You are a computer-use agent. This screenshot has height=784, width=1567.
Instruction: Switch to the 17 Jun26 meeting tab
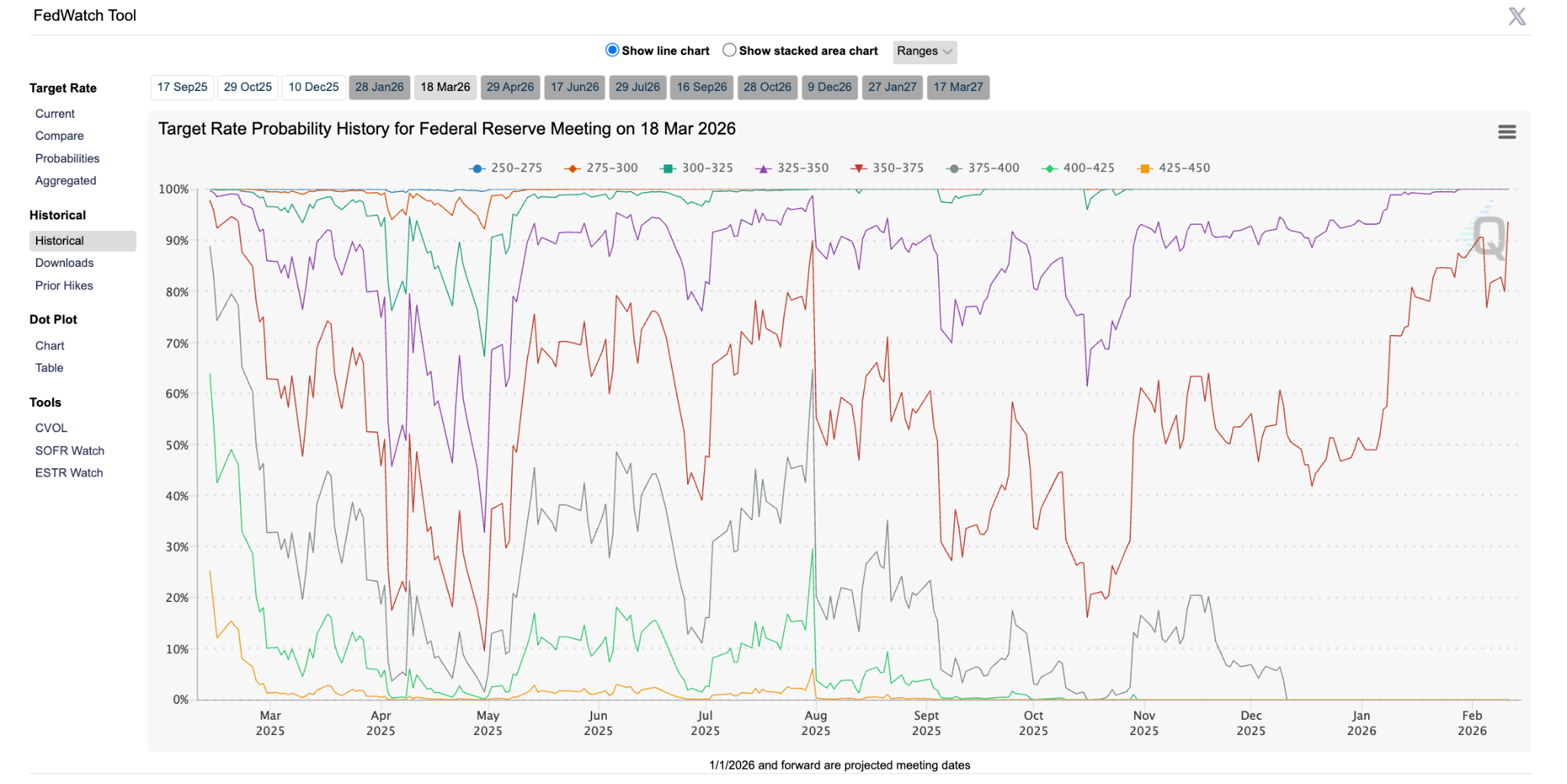click(x=574, y=87)
